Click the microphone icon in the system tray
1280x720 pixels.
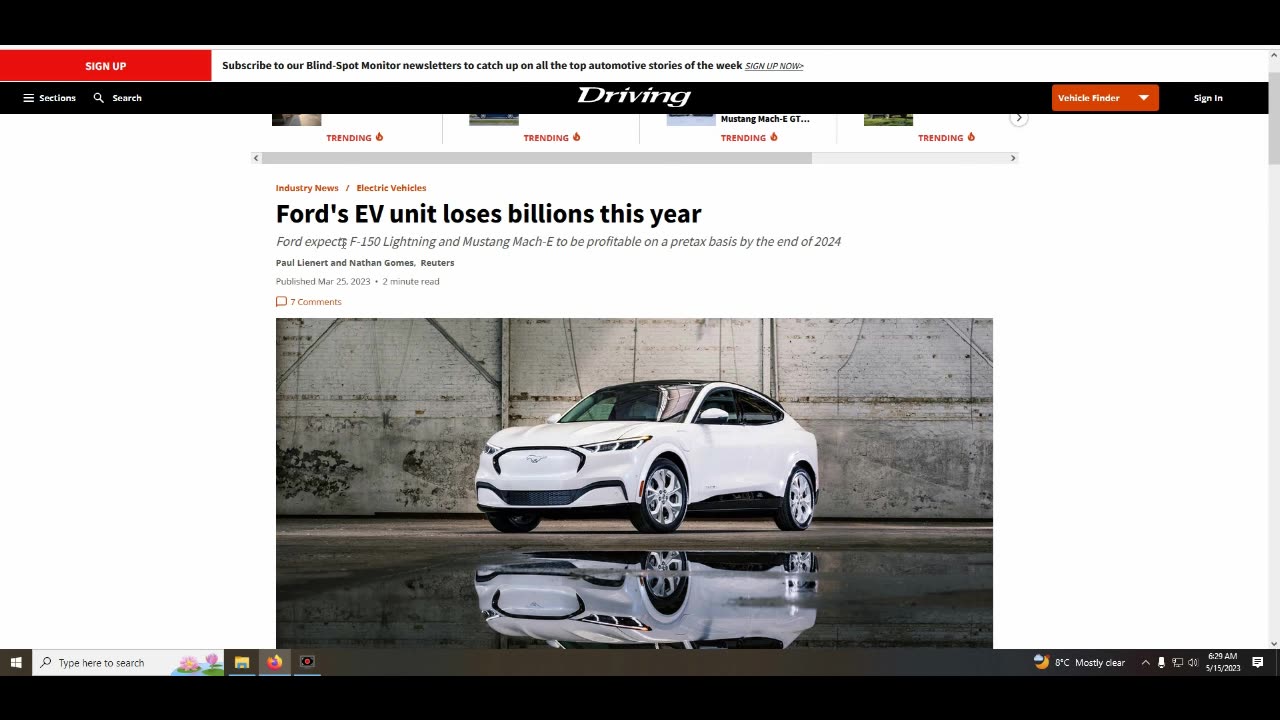(1161, 662)
